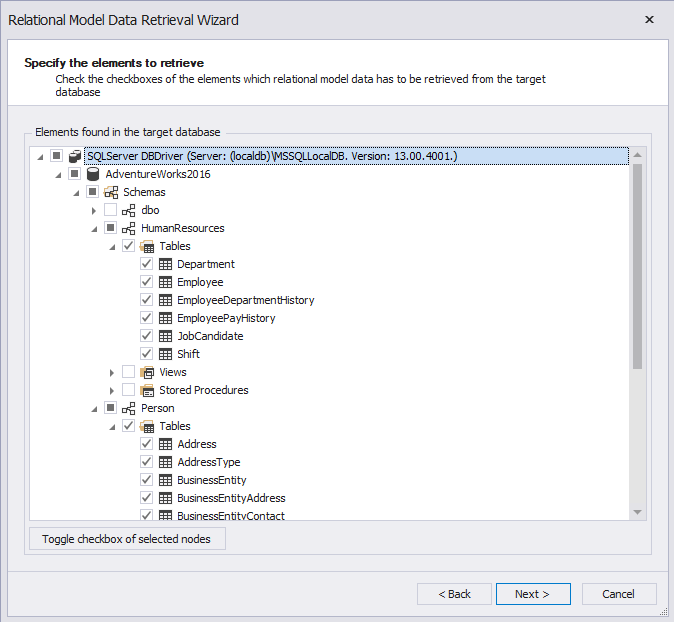
Task: Click the Shift table icon
Action: 165,354
